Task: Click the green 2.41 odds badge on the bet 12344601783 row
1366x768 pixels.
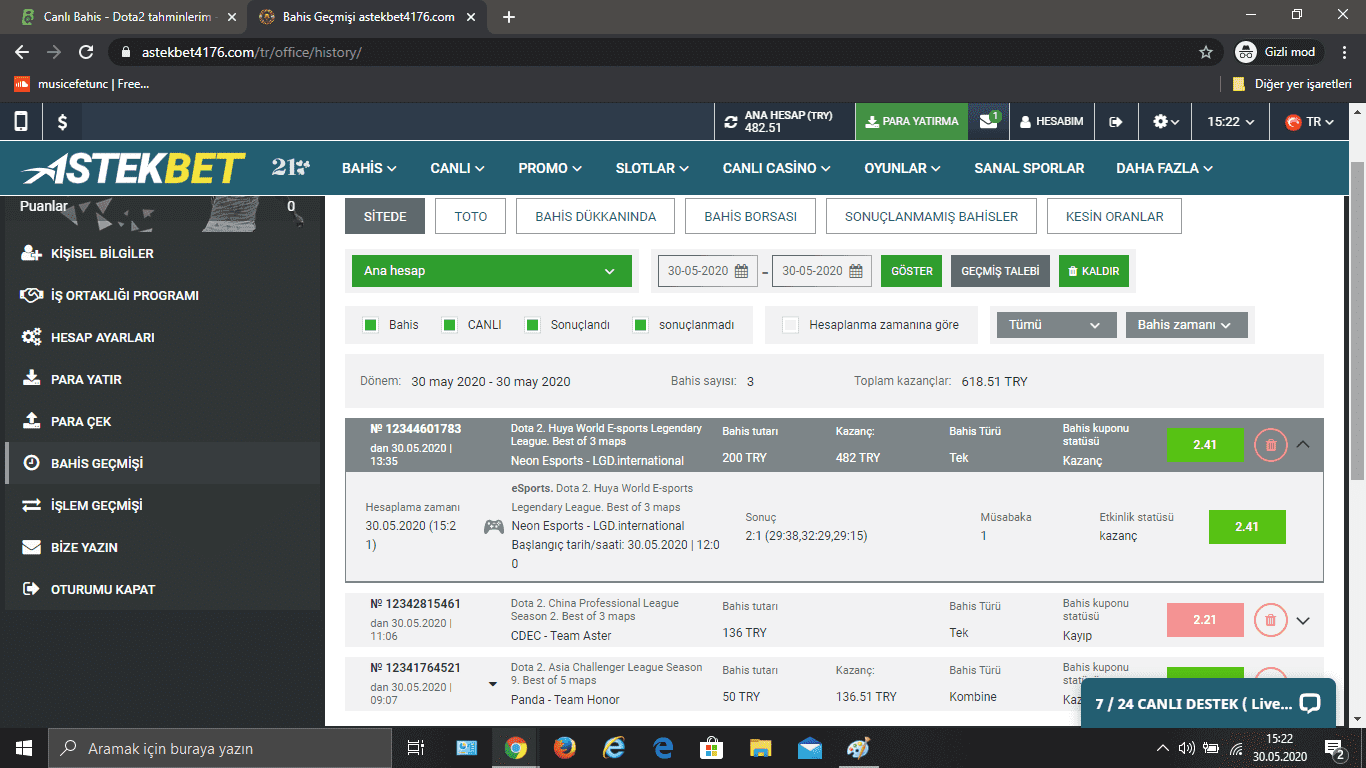Action: click(1205, 445)
